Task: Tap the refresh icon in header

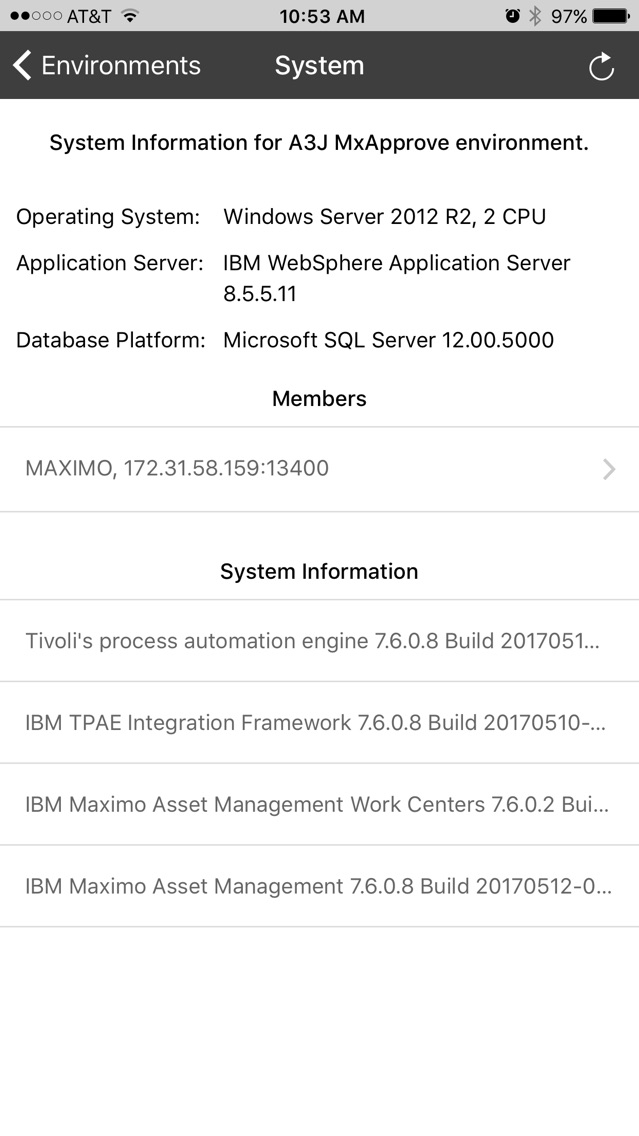Action: [x=601, y=67]
